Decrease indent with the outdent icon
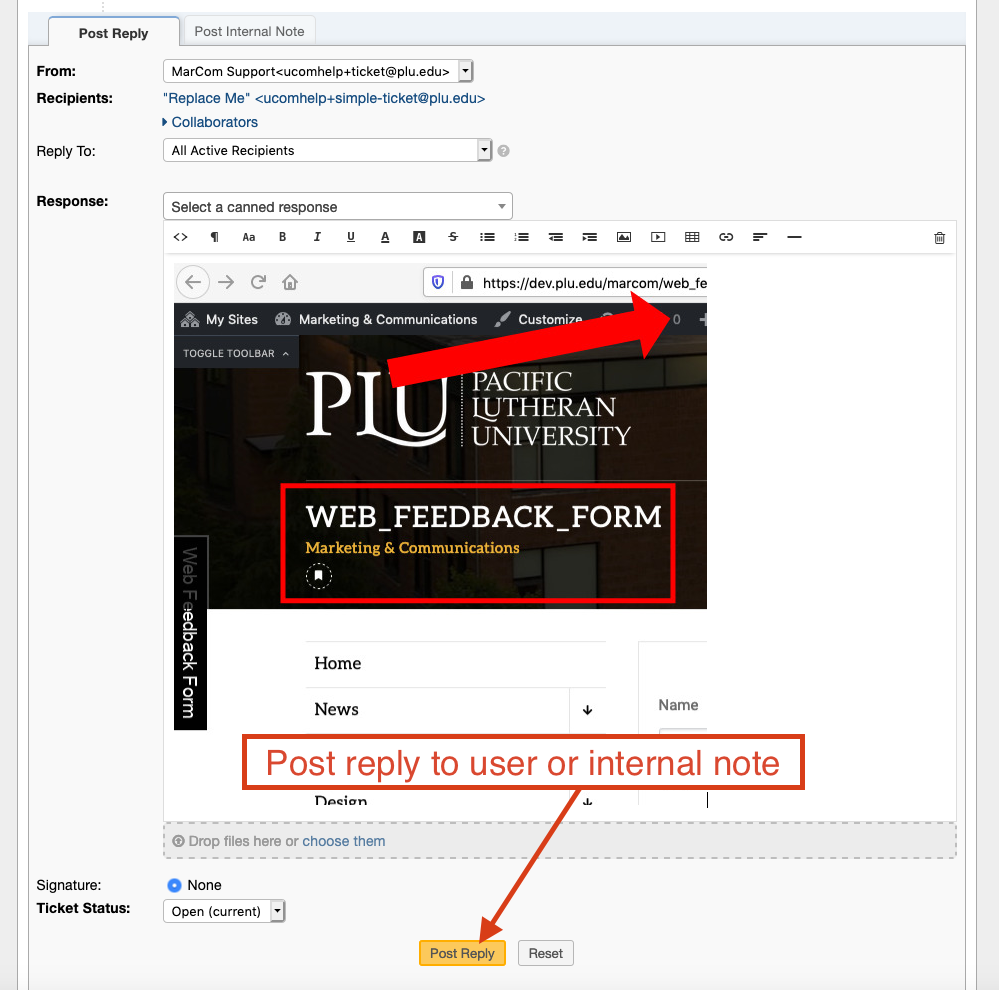The width and height of the screenshot is (999, 990). pyautogui.click(x=556, y=237)
